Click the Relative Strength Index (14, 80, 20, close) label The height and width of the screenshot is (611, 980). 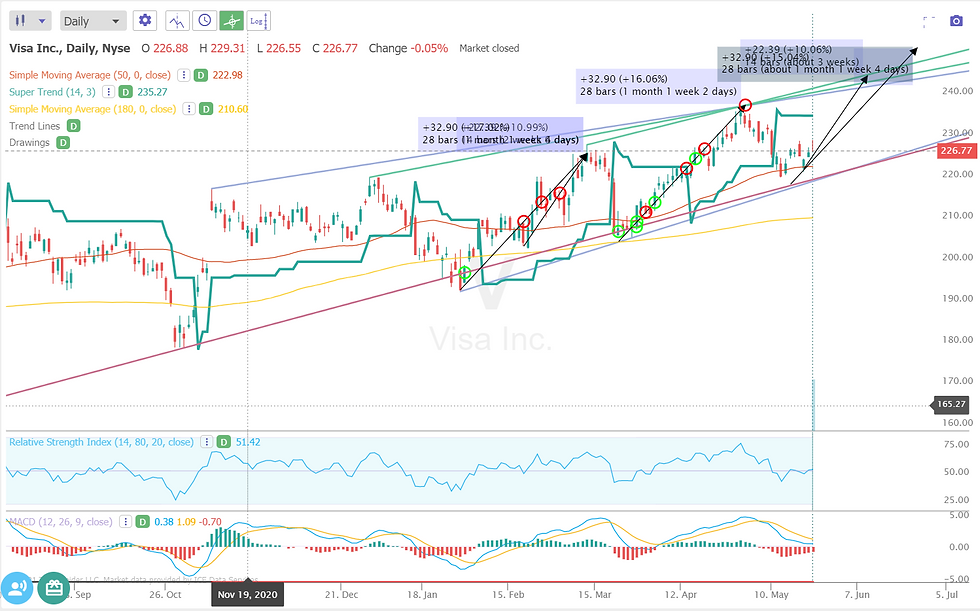(x=101, y=442)
